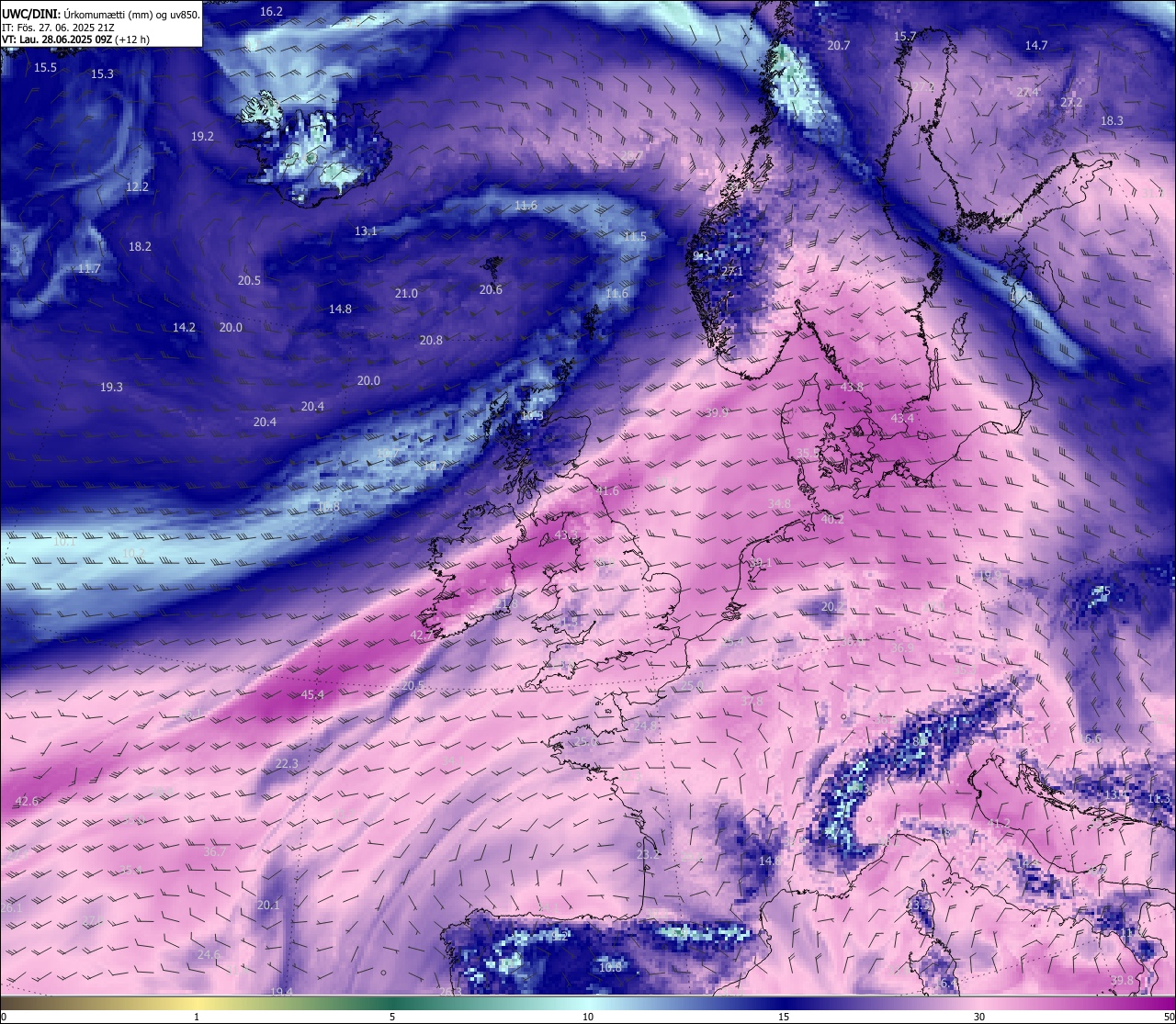Click the 23.2 value over France

coord(648,855)
